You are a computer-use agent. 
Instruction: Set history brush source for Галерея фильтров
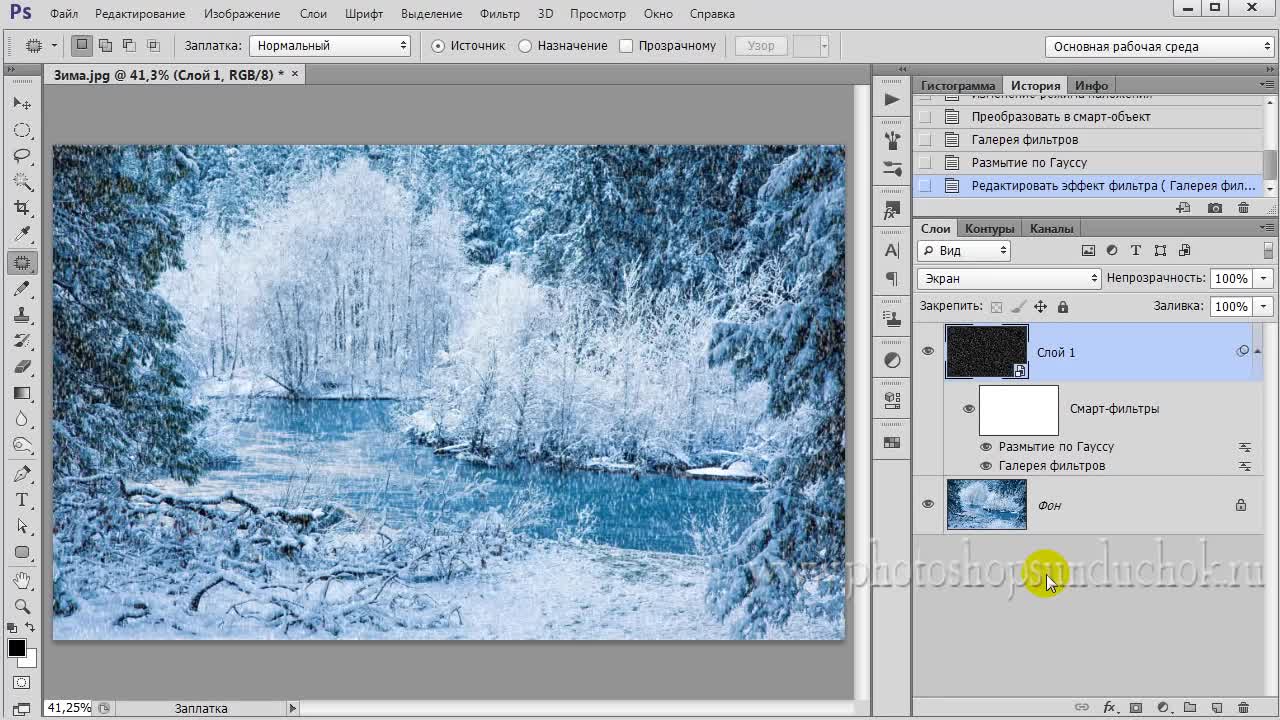[925, 140]
